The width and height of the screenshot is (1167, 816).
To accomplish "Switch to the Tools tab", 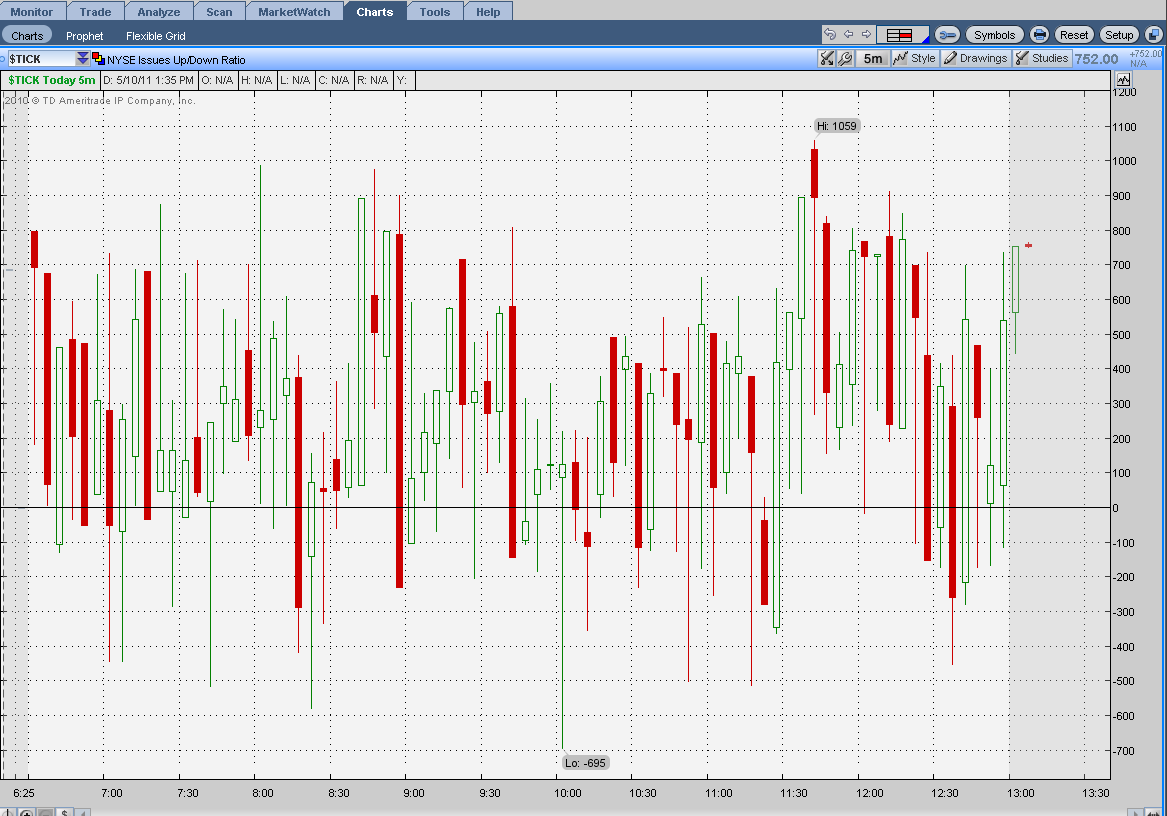I will (435, 12).
